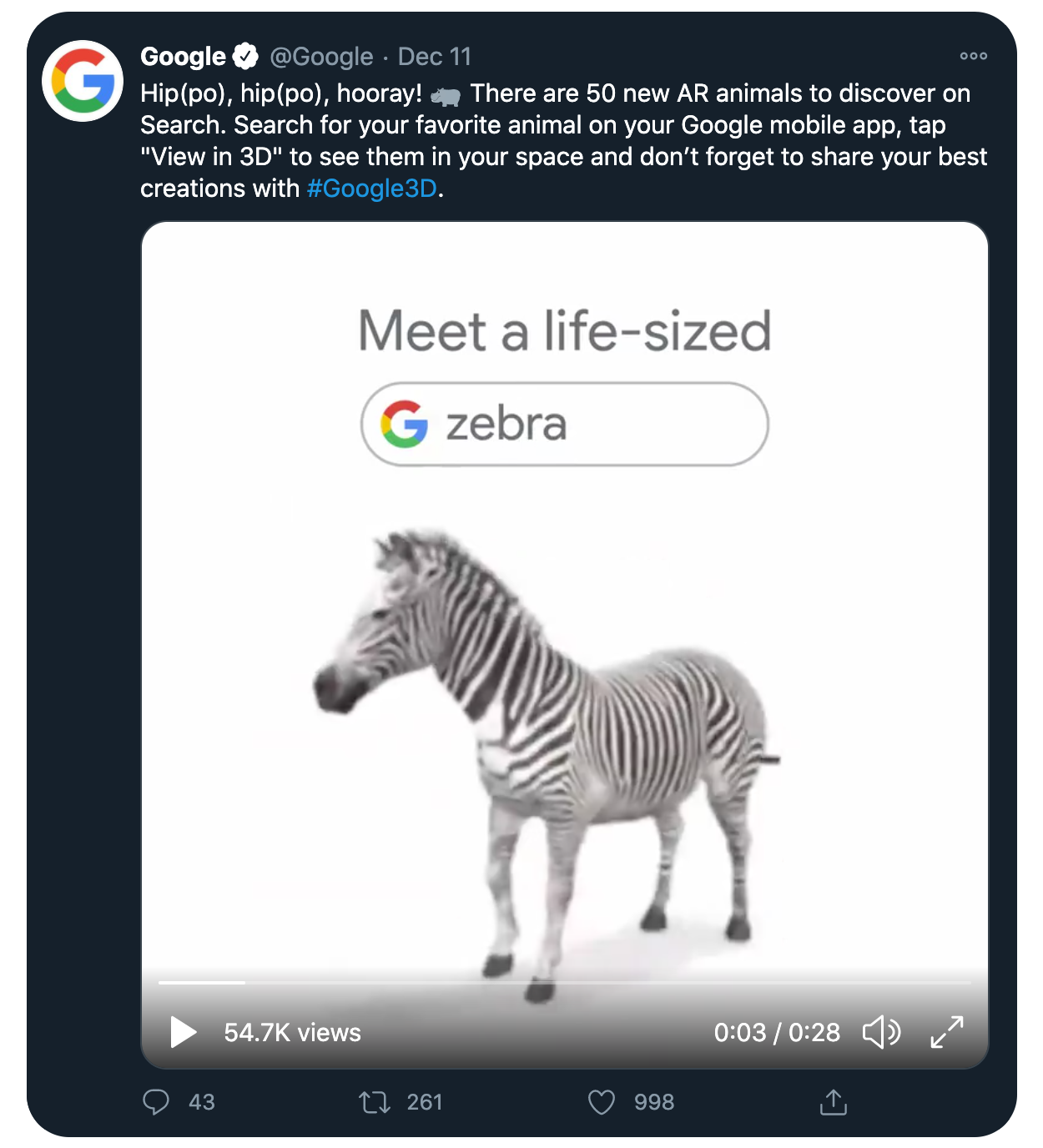Image resolution: width=1043 pixels, height=1148 pixels.
Task: Mute the video with the speaker icon
Action: 881,1032
